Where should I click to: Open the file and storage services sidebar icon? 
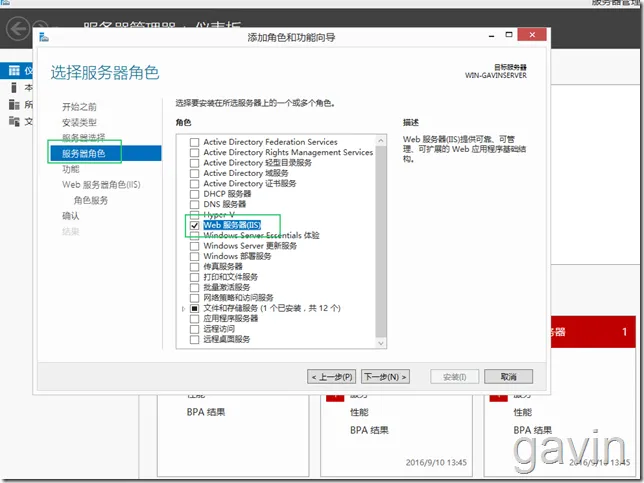click(14, 121)
